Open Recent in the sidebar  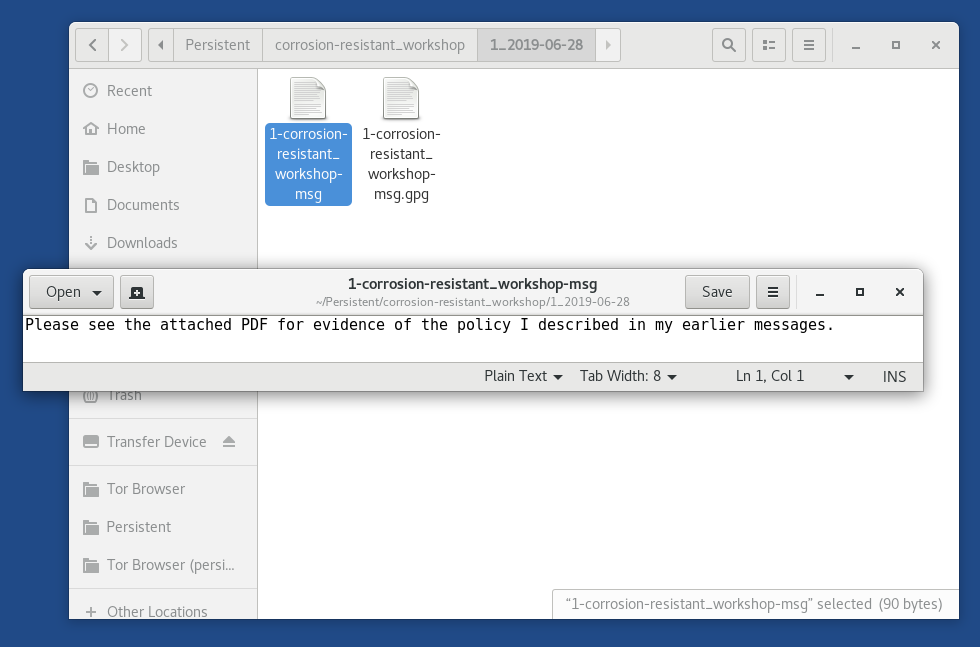163,91
